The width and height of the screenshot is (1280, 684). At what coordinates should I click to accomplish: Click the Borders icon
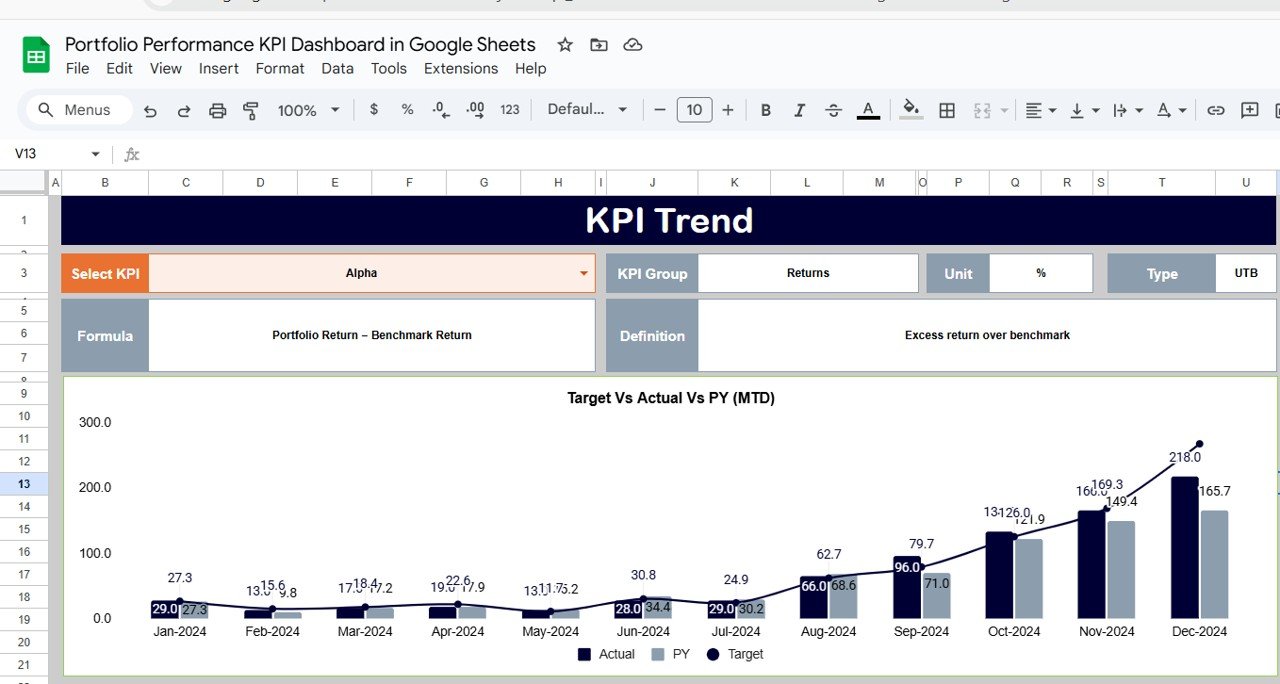click(946, 110)
